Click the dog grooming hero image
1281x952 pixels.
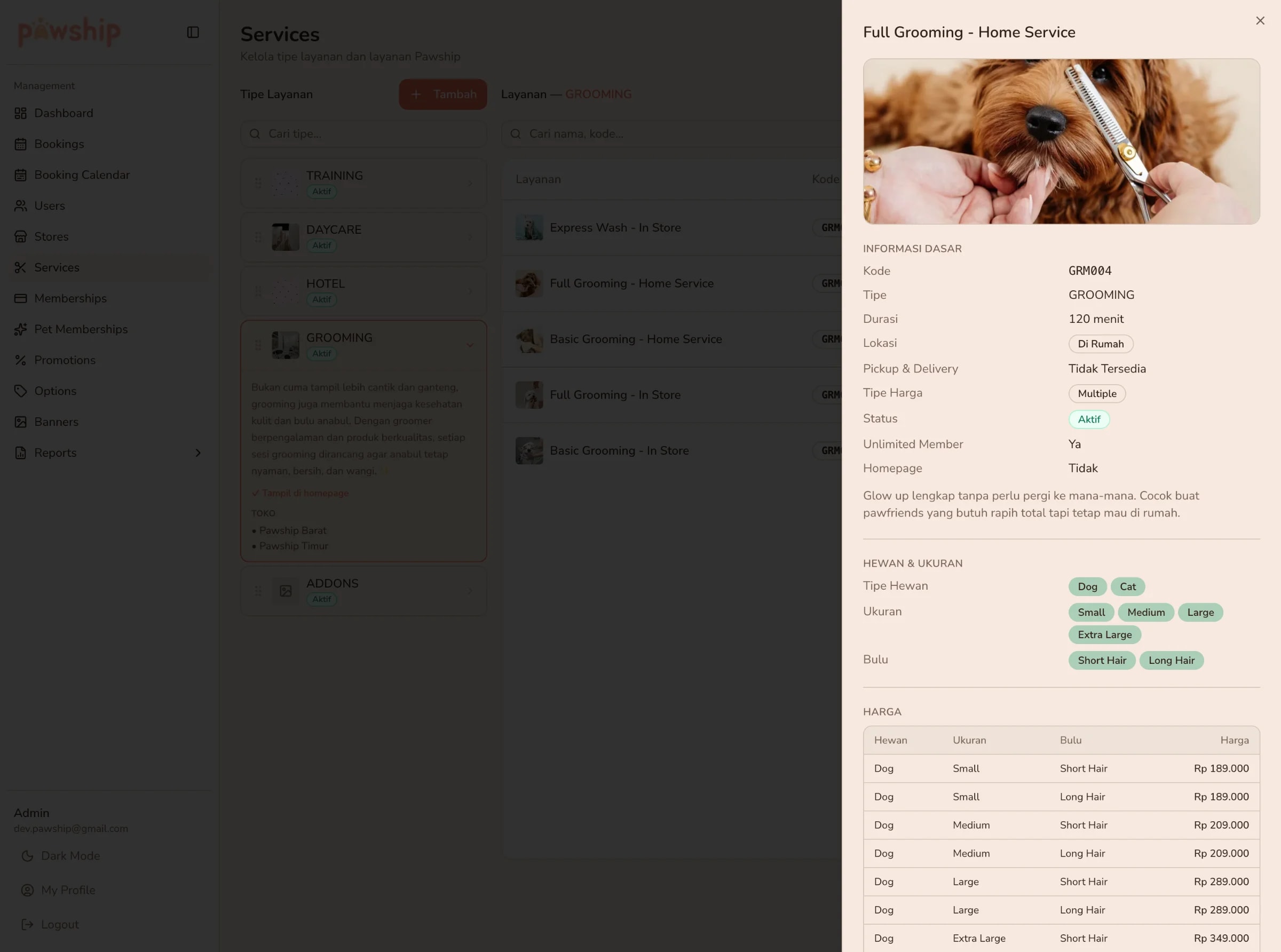coord(1061,141)
